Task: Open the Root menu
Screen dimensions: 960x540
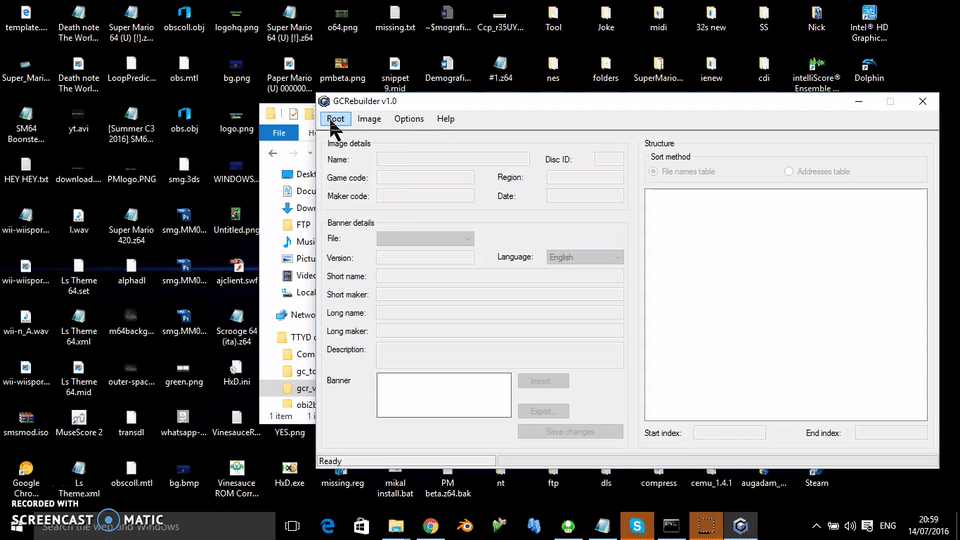Action: click(335, 119)
